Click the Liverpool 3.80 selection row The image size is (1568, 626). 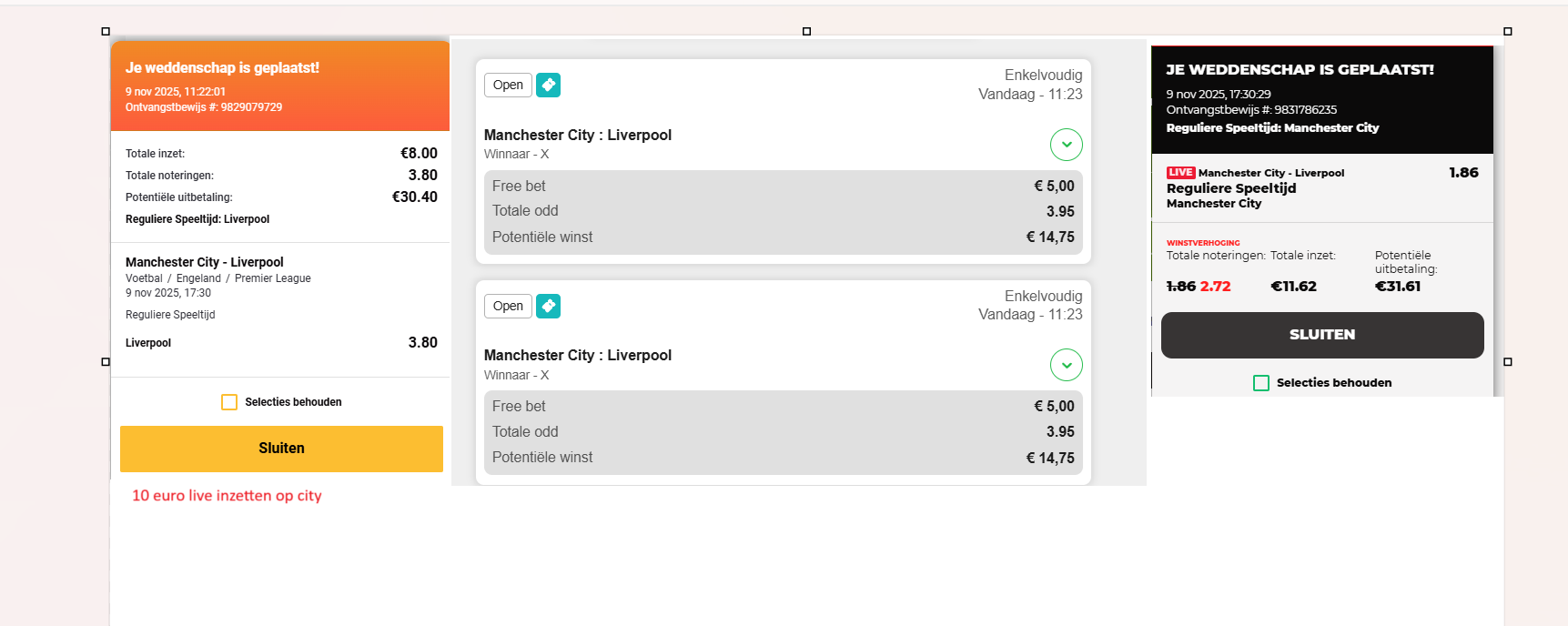point(281,343)
